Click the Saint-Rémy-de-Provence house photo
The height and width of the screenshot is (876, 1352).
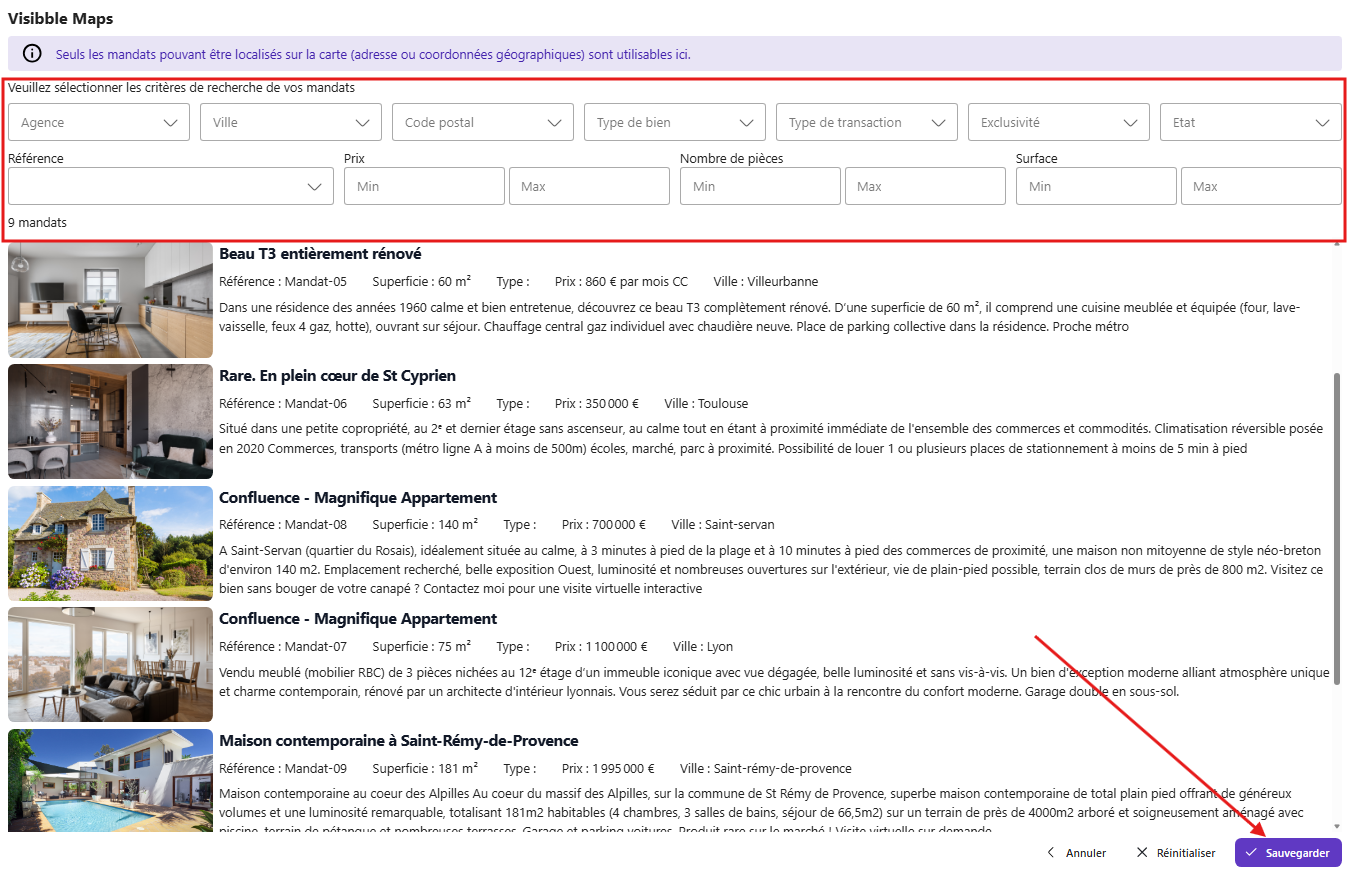coord(110,781)
